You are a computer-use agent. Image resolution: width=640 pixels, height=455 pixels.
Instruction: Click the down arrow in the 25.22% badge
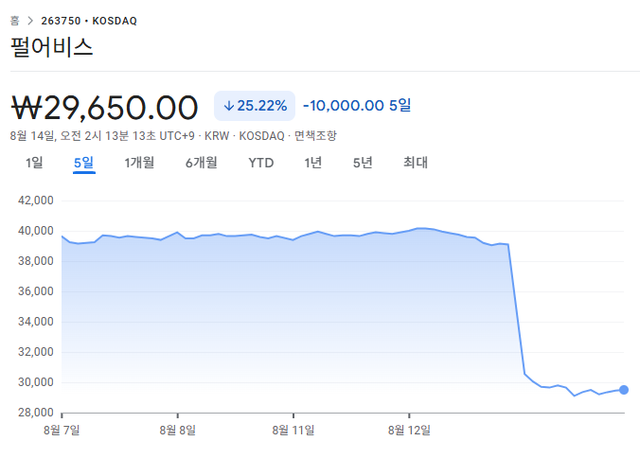(x=229, y=105)
